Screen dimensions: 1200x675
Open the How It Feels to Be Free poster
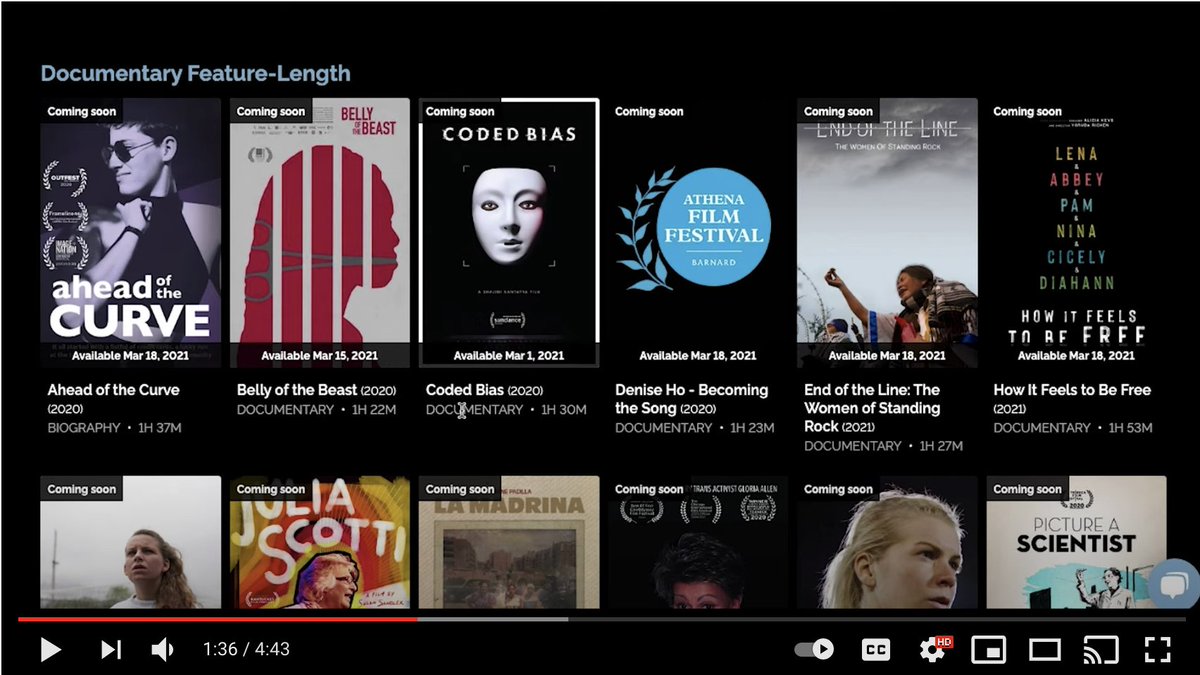1076,232
